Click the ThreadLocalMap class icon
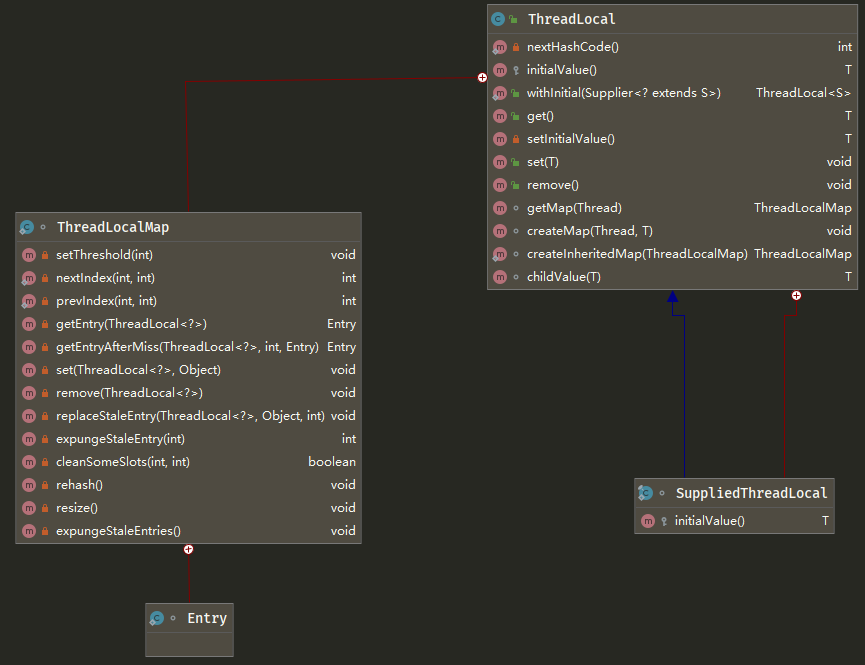 click(x=26, y=227)
